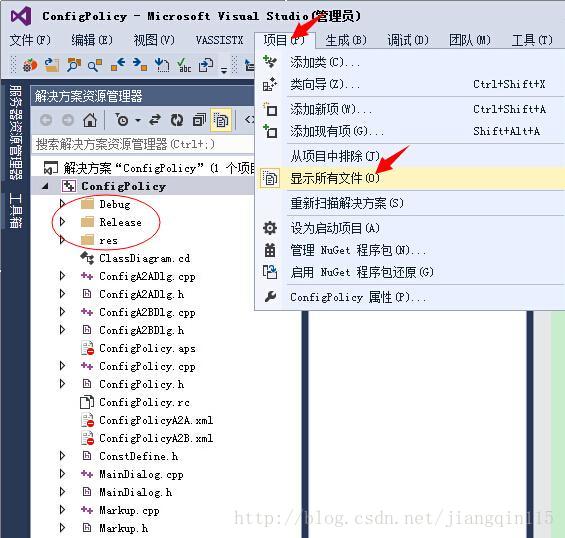Click the wrench icon beside ConfigPolicy 属性
Image resolution: width=565 pixels, height=538 pixels.
[x=270, y=297]
